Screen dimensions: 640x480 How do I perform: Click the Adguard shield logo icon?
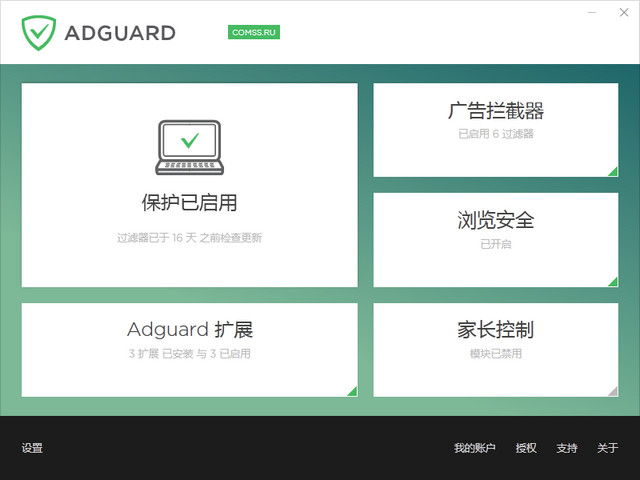pos(39,32)
